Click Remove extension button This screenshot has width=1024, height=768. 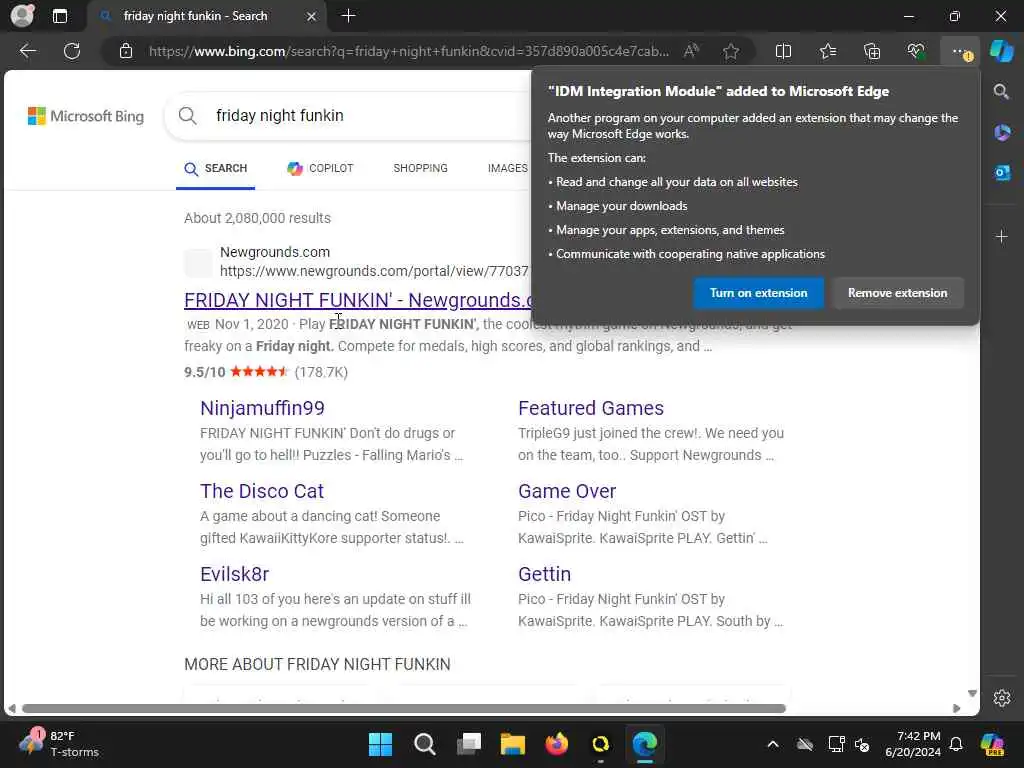(897, 293)
